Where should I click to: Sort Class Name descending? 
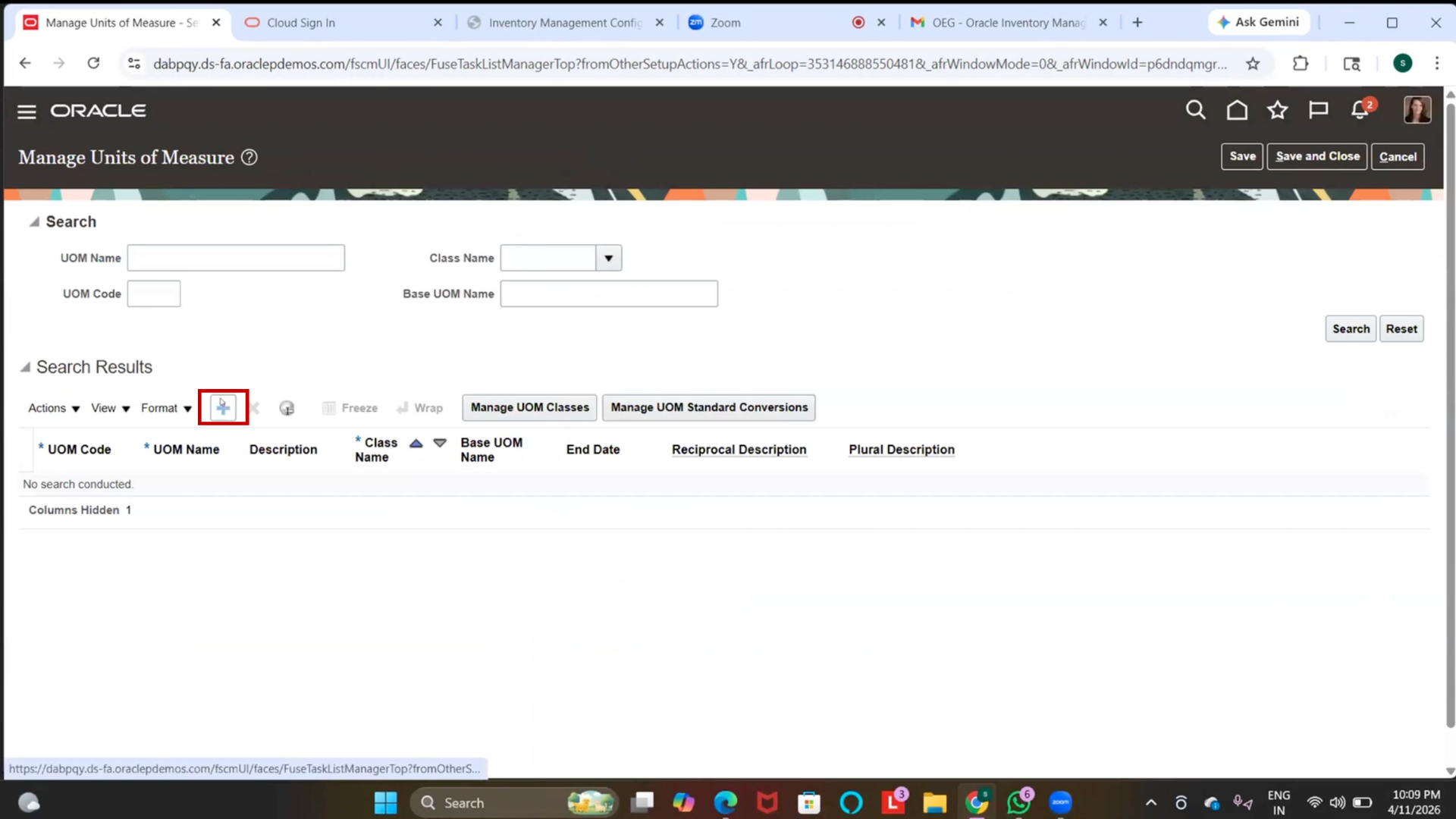(x=440, y=443)
